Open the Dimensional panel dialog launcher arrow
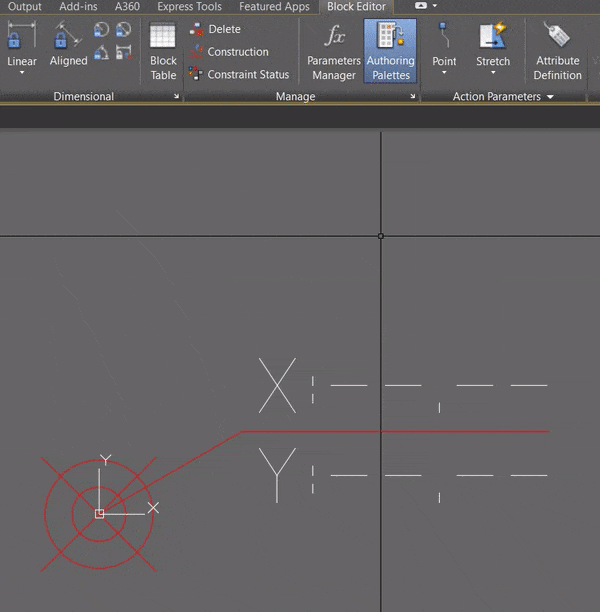The image size is (600, 612). point(176,96)
